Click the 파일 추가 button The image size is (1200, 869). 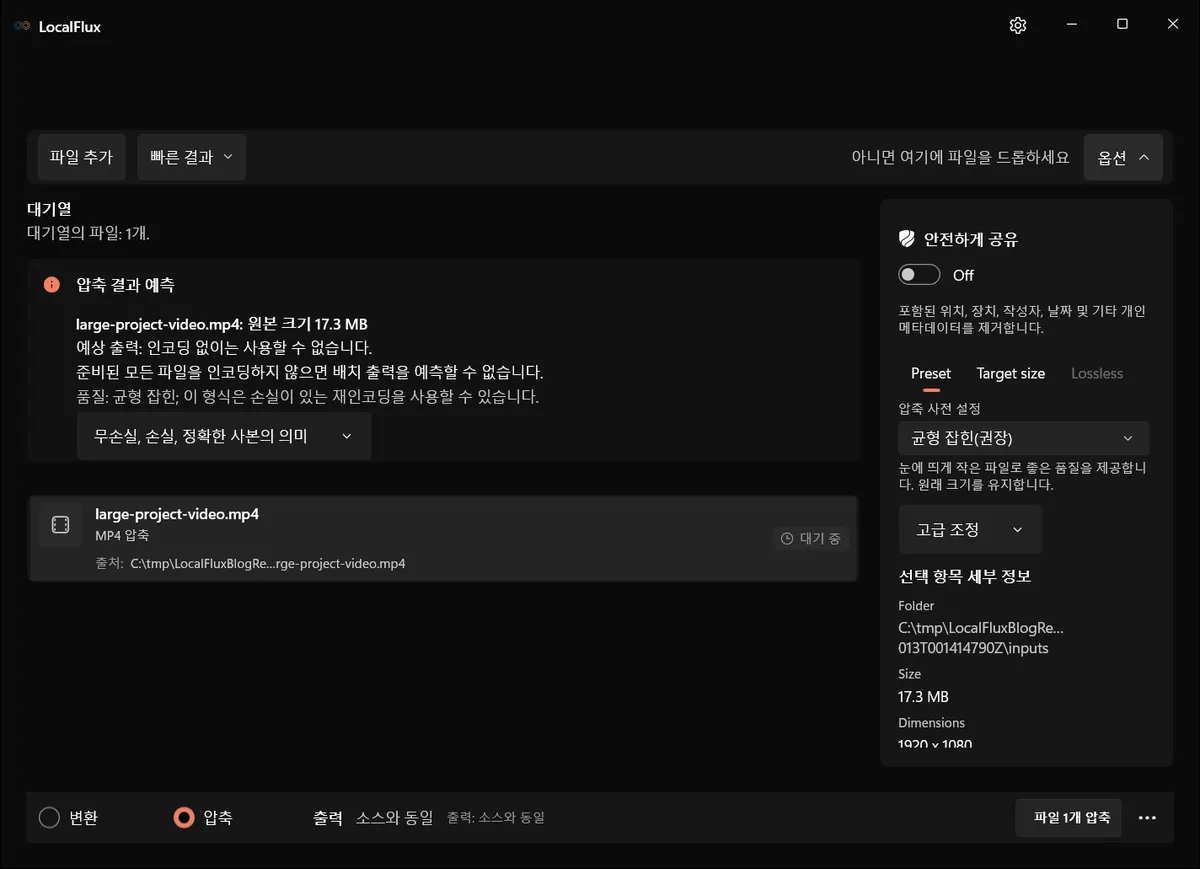(81, 157)
